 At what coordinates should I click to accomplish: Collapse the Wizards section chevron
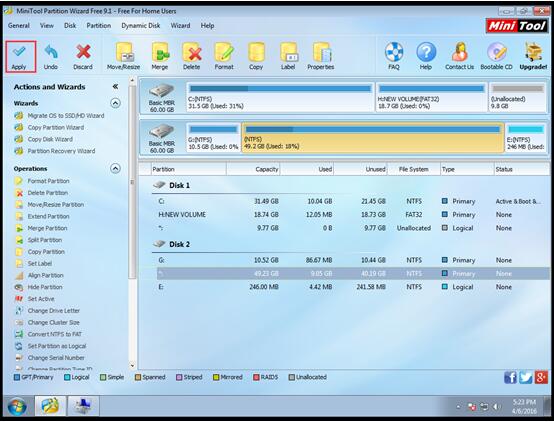coord(115,103)
